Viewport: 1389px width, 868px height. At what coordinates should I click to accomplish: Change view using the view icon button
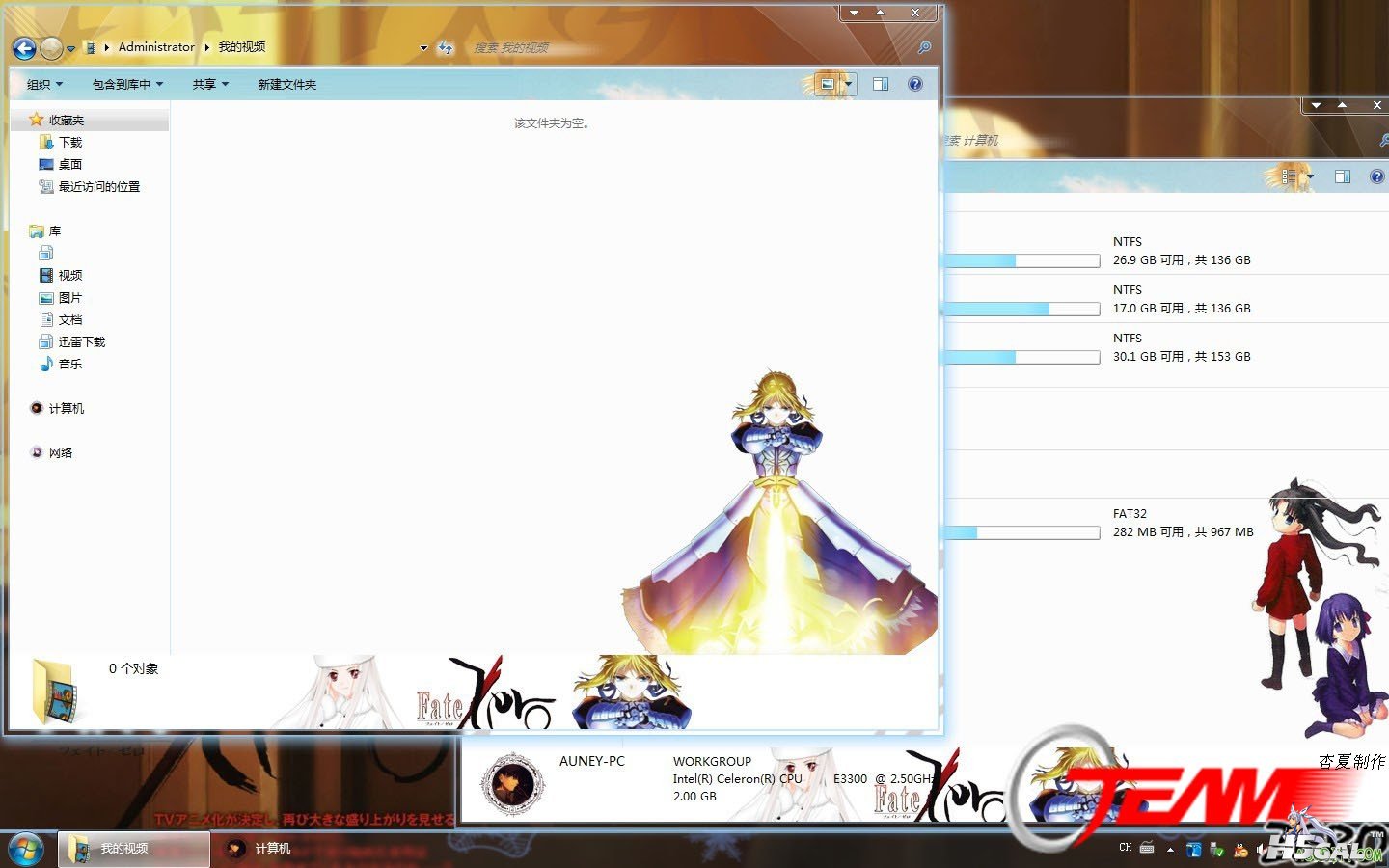[827, 85]
